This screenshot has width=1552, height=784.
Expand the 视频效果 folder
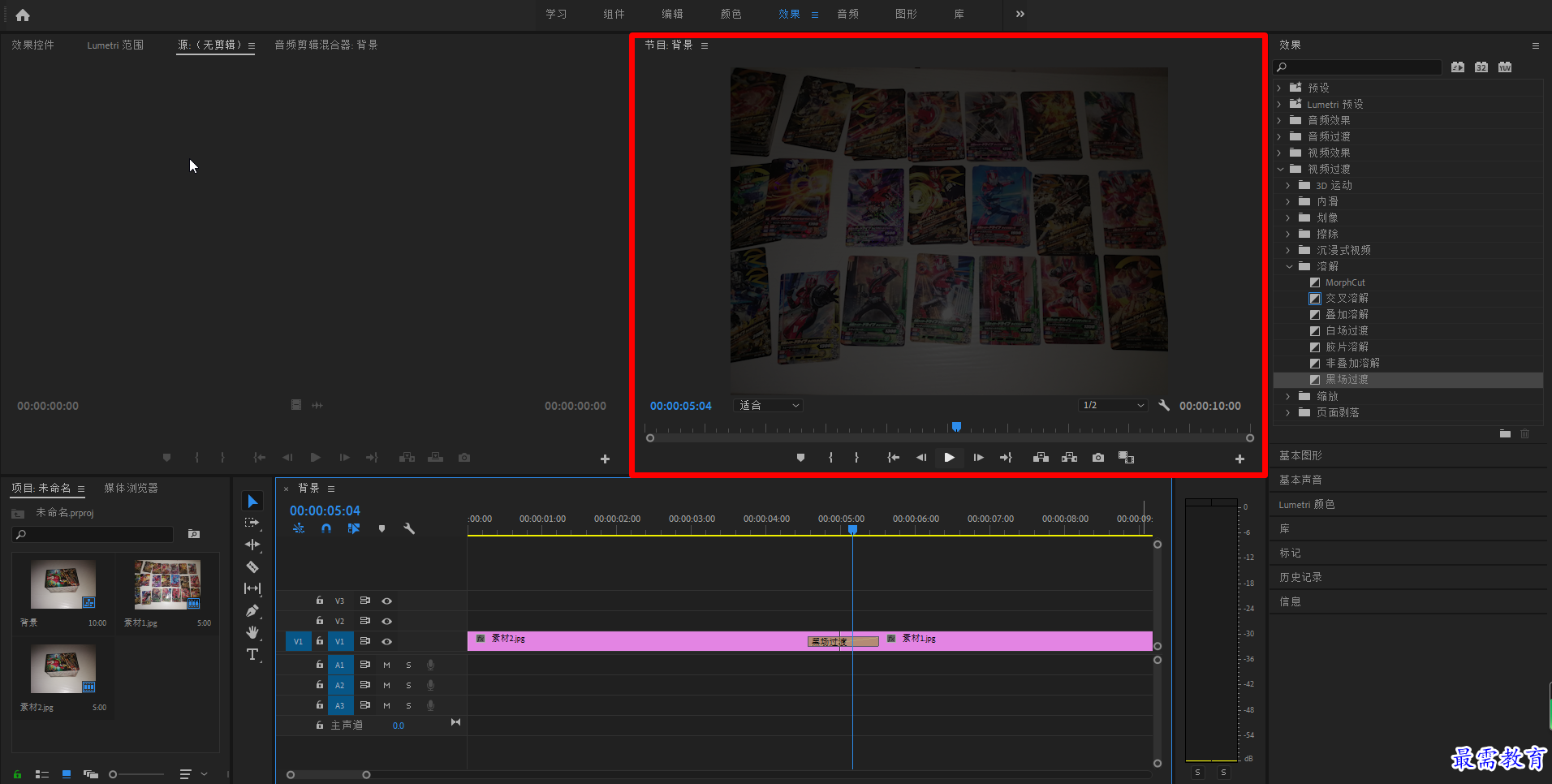[x=1279, y=153]
